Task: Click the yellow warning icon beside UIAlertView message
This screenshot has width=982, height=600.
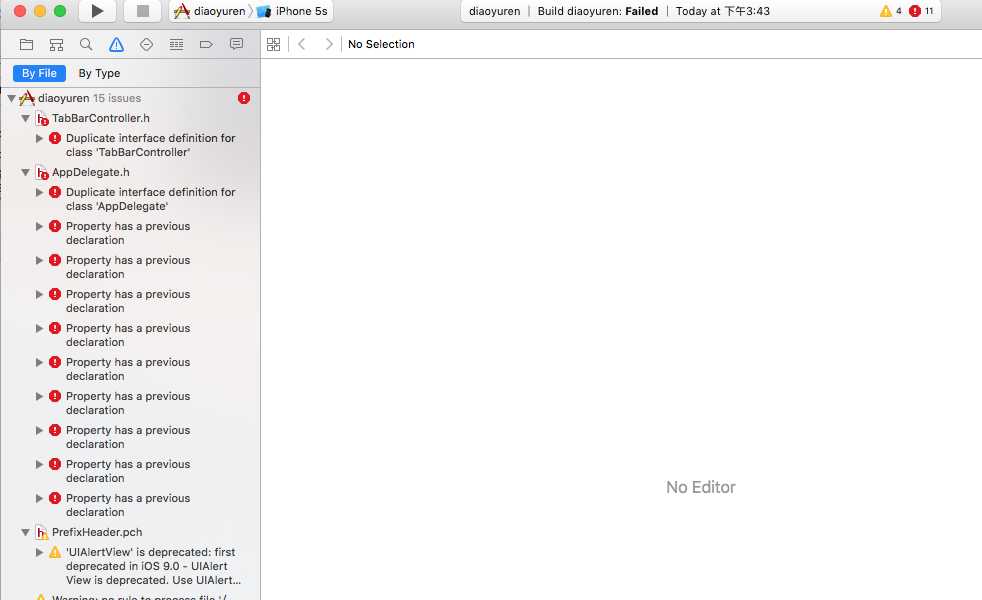Action: coord(55,552)
